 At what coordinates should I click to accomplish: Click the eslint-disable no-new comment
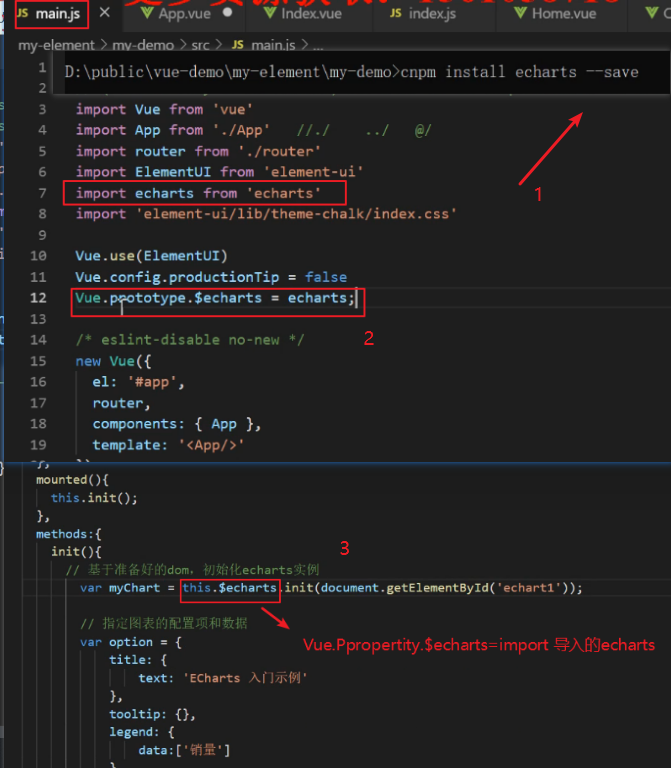coord(190,340)
